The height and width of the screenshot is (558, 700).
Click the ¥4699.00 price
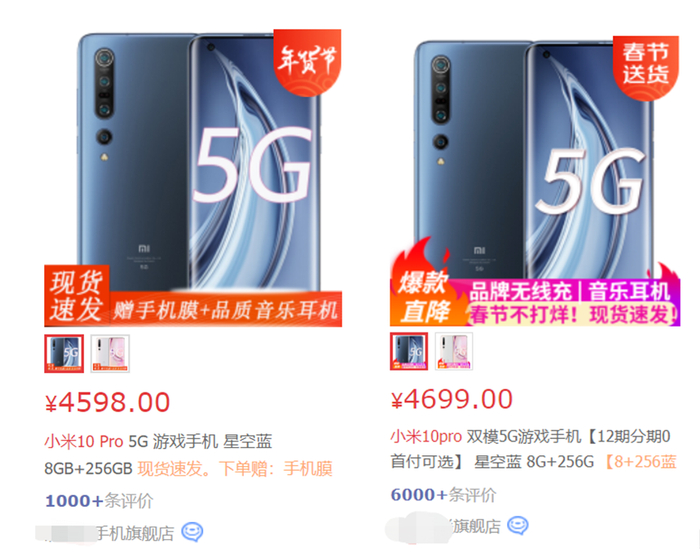coord(451,399)
